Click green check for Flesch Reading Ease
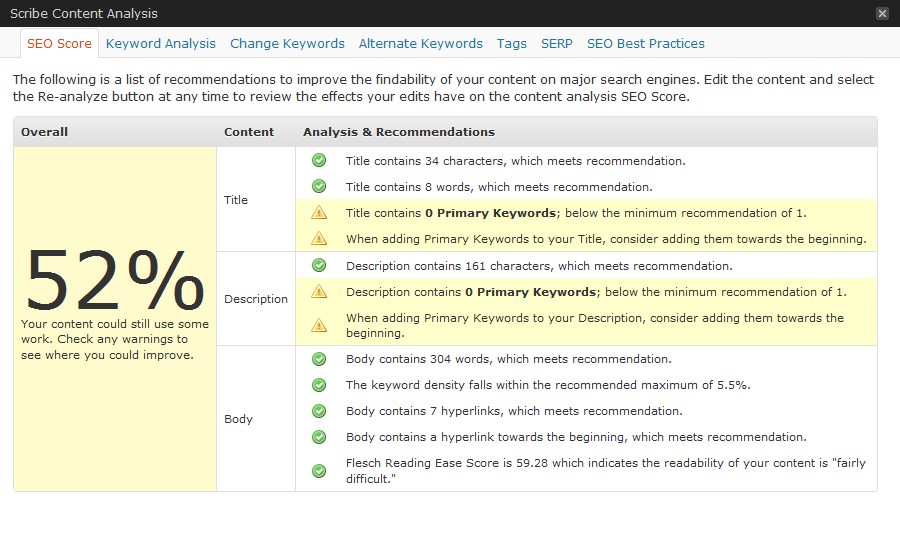This screenshot has width=900, height=555. click(x=319, y=471)
